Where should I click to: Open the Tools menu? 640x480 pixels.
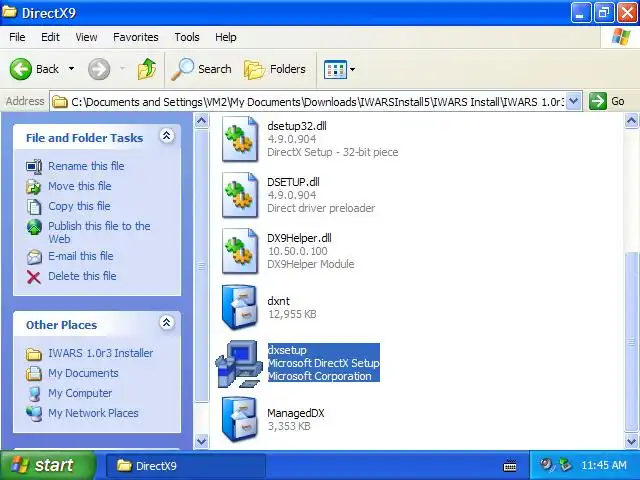click(x=187, y=37)
